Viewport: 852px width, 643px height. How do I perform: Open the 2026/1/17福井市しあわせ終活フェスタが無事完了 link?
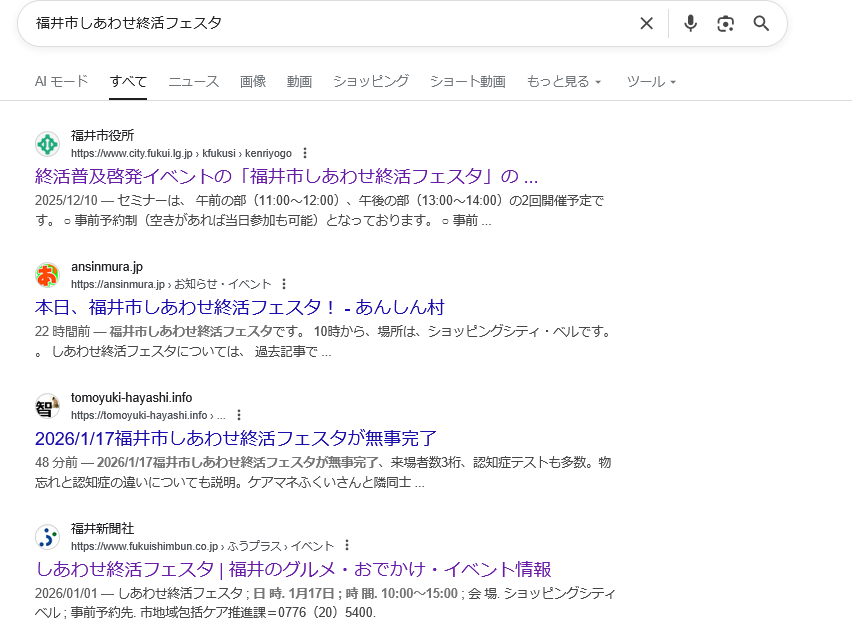pyautogui.click(x=235, y=438)
